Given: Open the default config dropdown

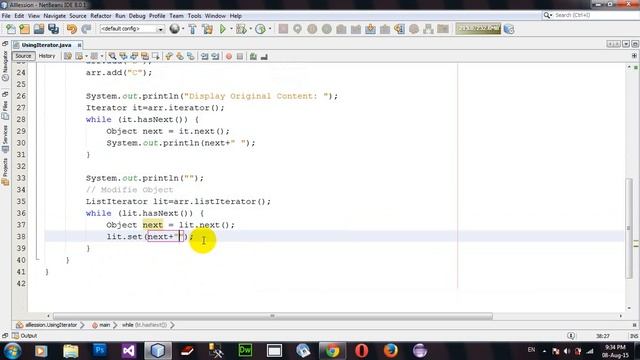Looking at the screenshot, I should tap(132, 29).
